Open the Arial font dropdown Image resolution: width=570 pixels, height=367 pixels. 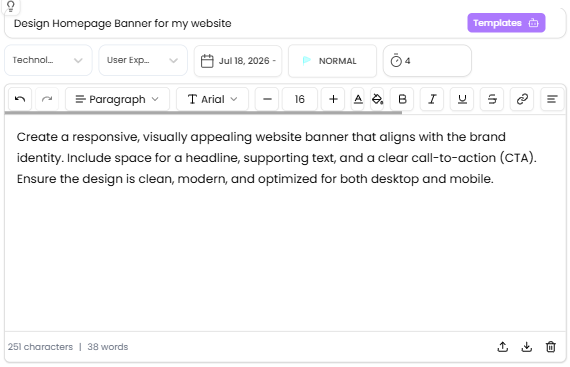click(x=212, y=99)
